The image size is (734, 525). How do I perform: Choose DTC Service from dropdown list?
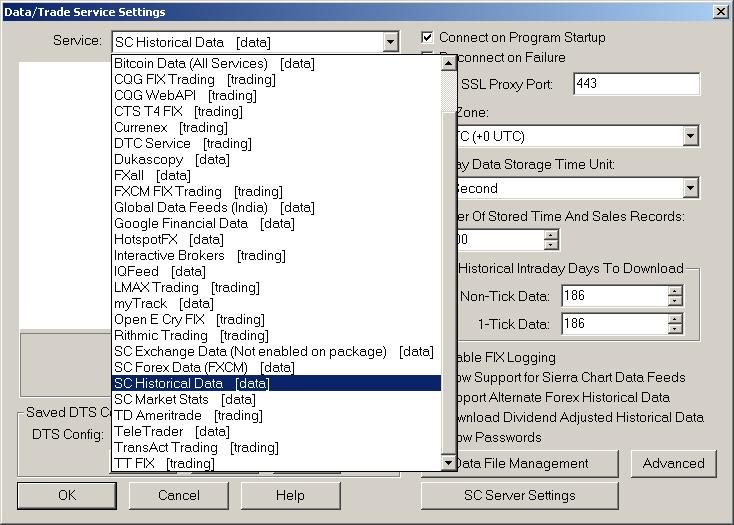point(277,143)
